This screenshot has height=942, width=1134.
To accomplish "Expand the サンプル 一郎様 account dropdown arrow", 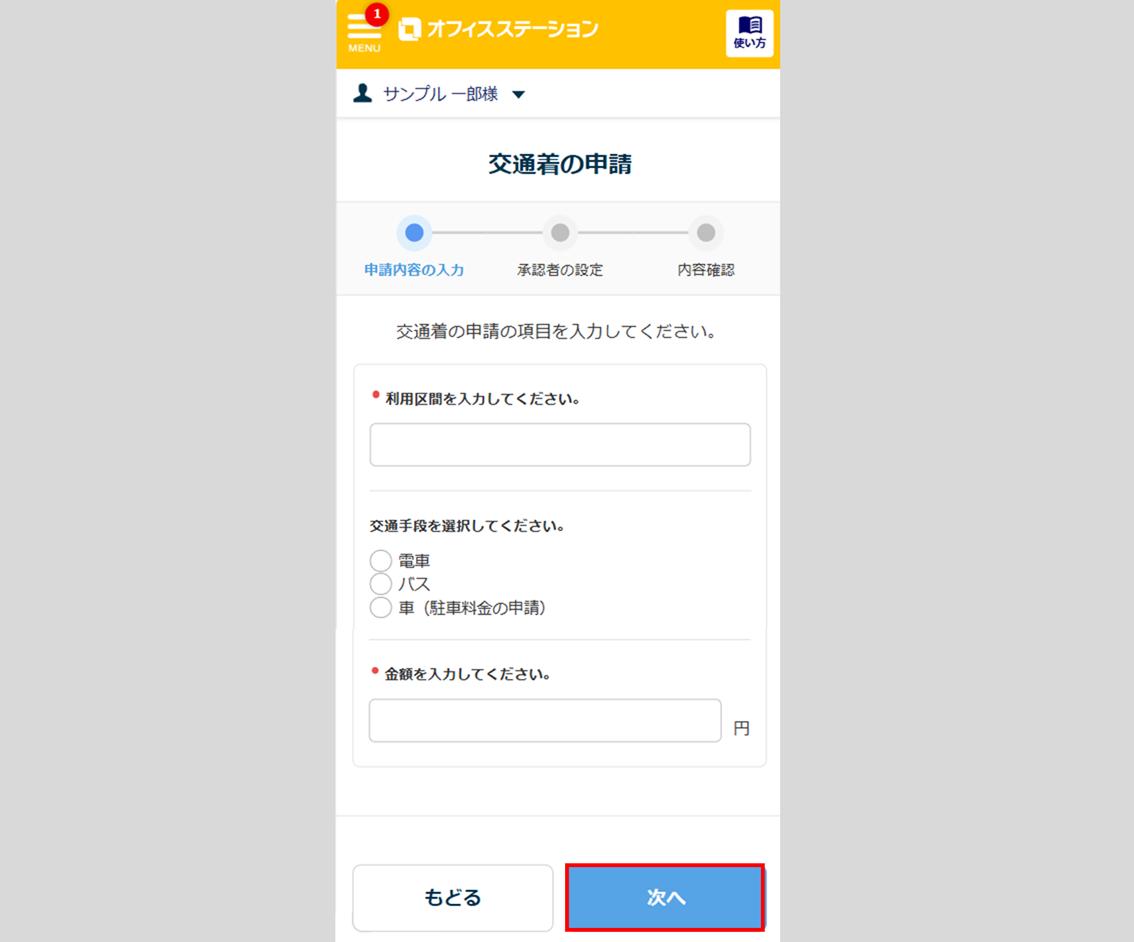I will tap(519, 94).
